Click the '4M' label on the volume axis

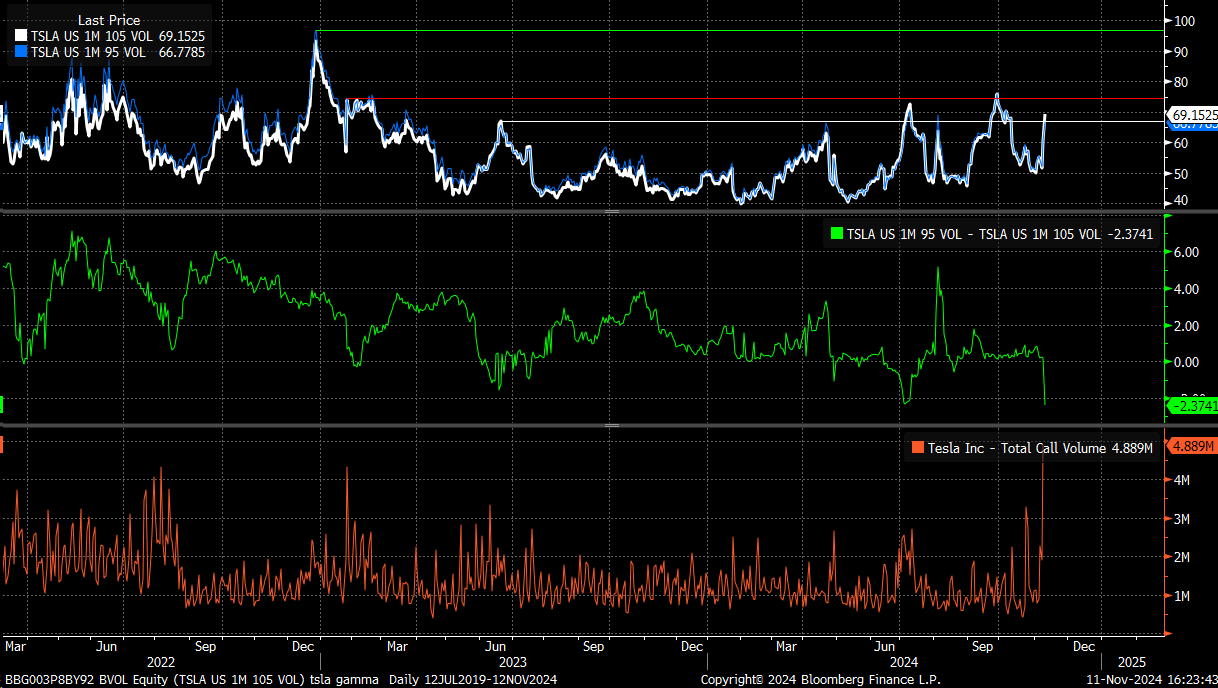[x=1182, y=481]
